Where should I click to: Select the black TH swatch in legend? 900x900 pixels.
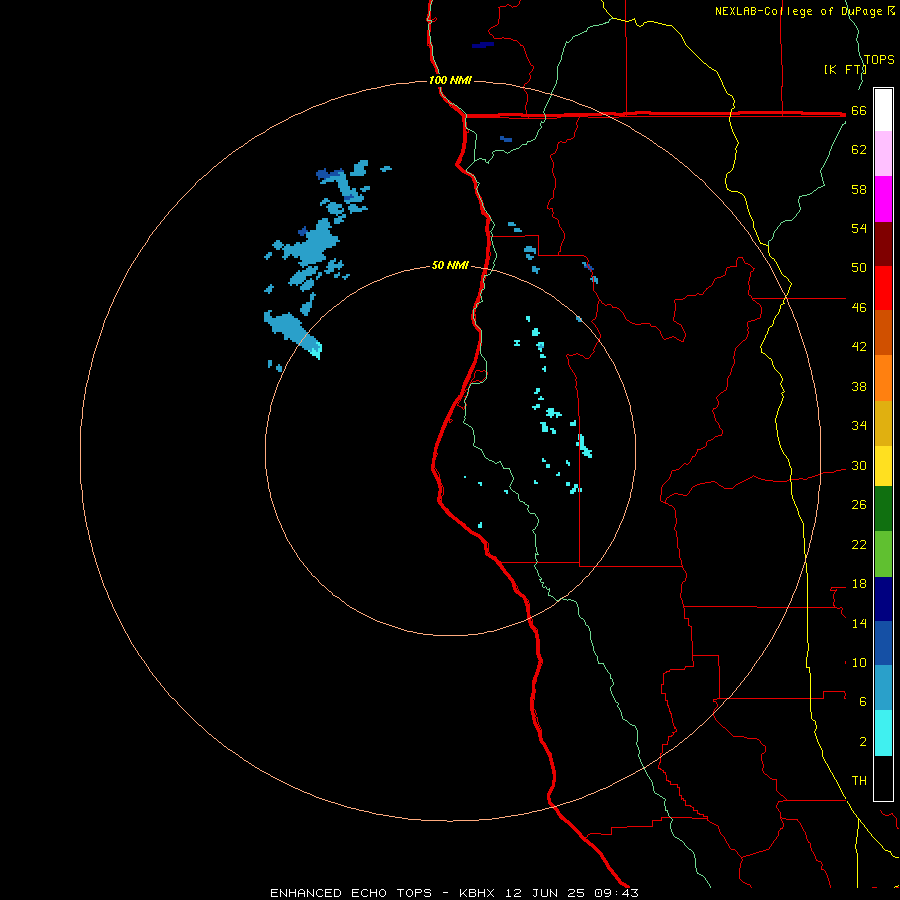click(x=883, y=778)
